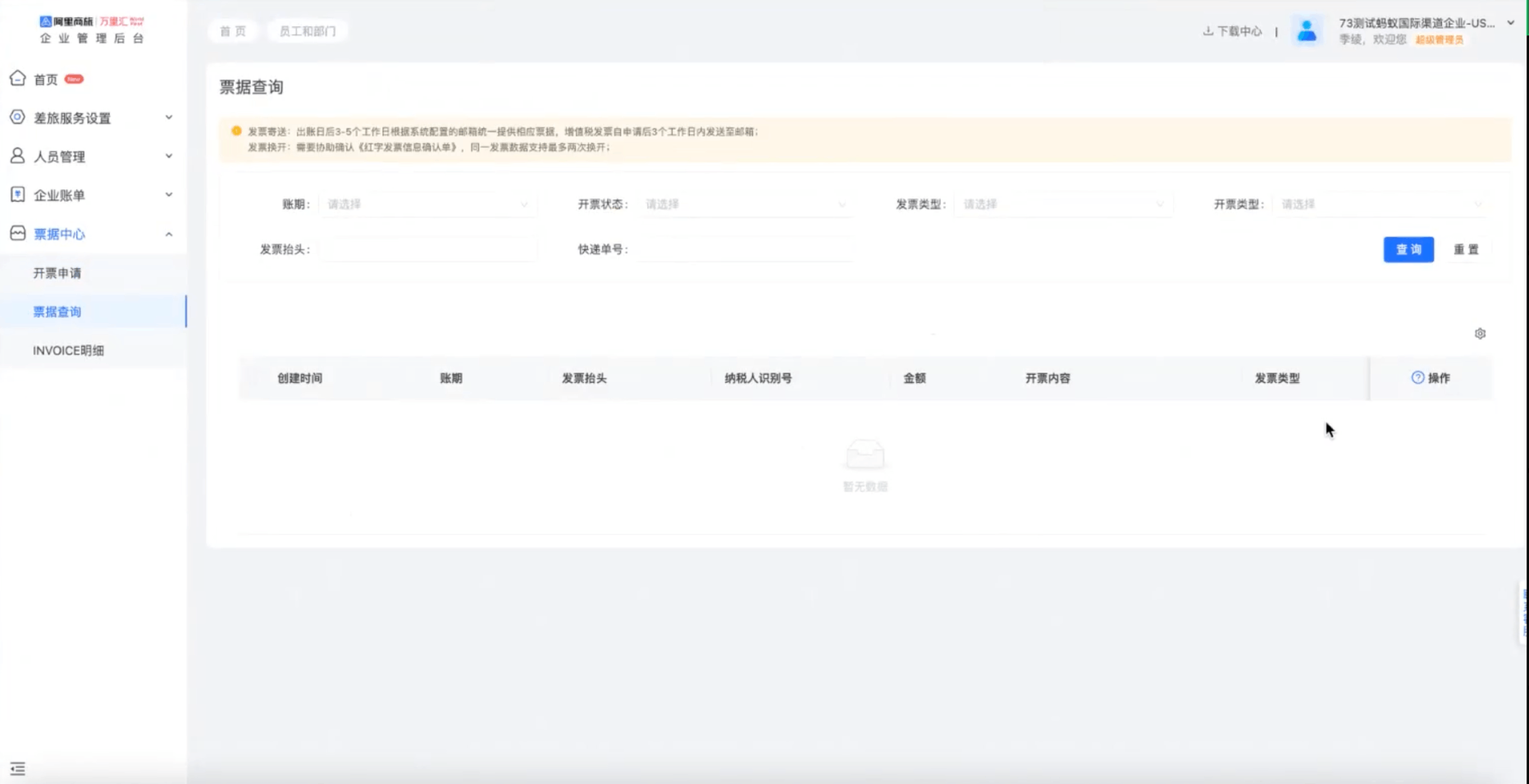The height and width of the screenshot is (784, 1529).
Task: Click the 开票内容 column header
Action: tap(1047, 378)
